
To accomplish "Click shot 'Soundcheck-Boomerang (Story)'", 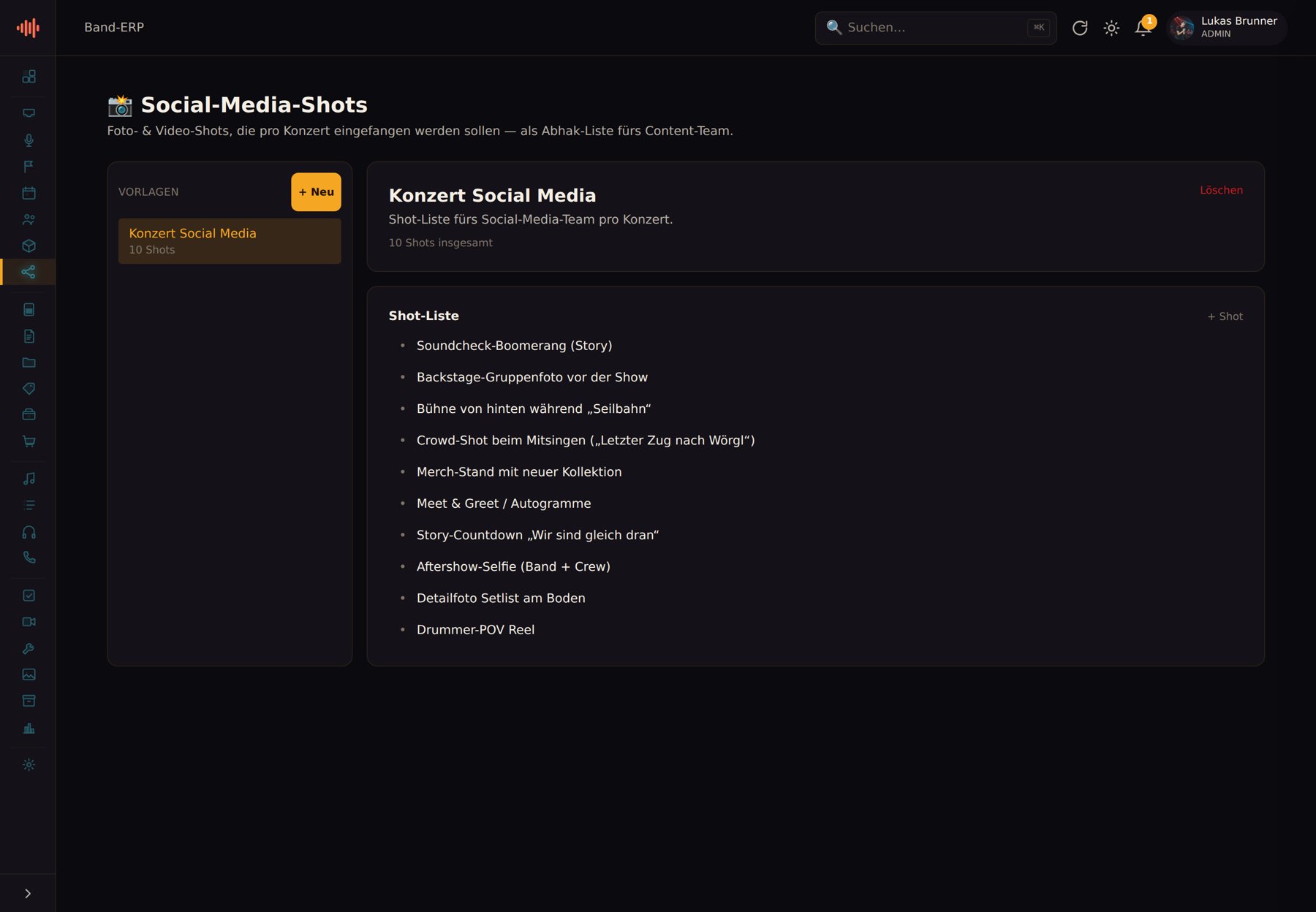I will (x=514, y=346).
